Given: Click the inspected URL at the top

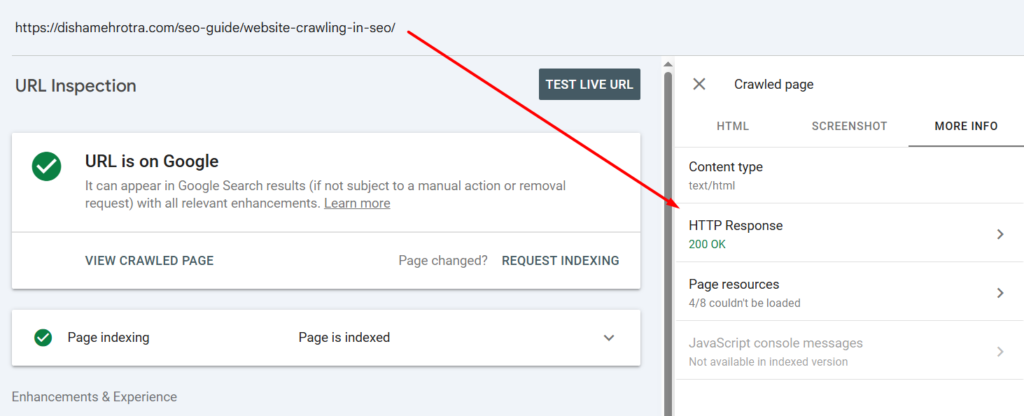Looking at the screenshot, I should click(x=205, y=28).
